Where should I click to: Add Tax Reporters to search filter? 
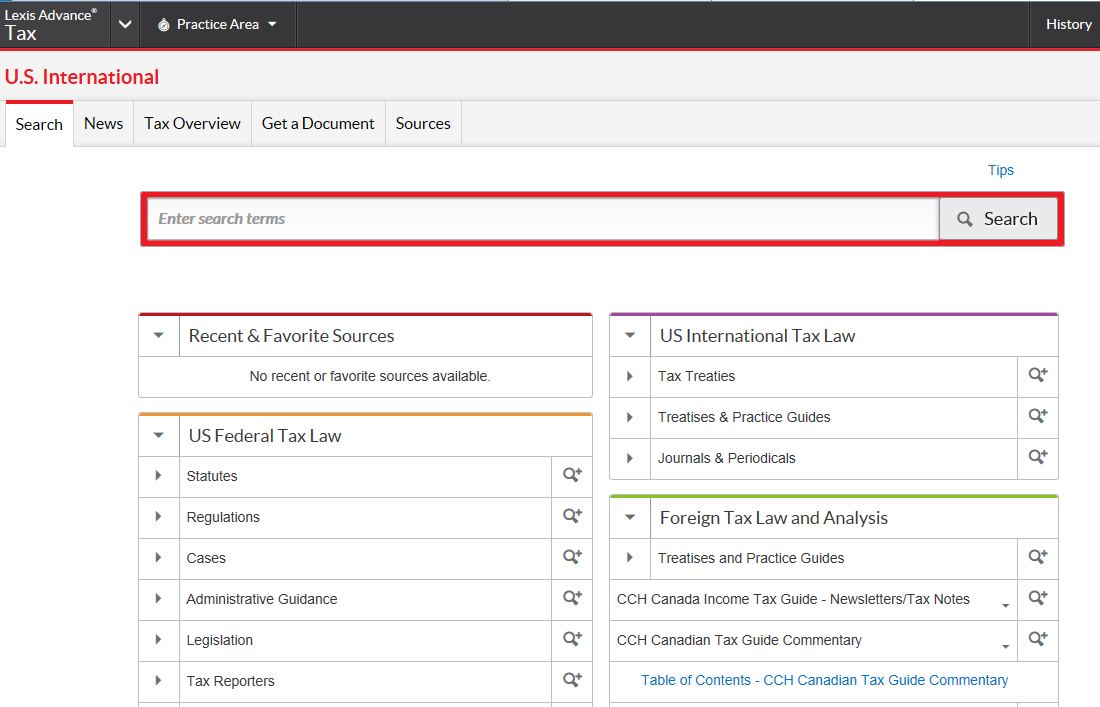572,680
